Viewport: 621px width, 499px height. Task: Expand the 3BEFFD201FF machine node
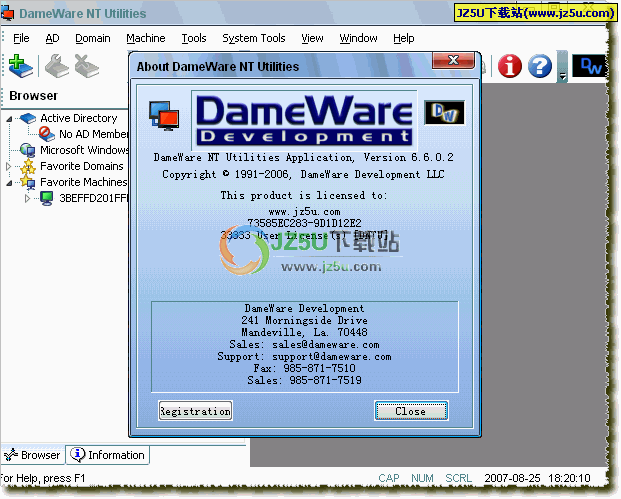[27, 198]
